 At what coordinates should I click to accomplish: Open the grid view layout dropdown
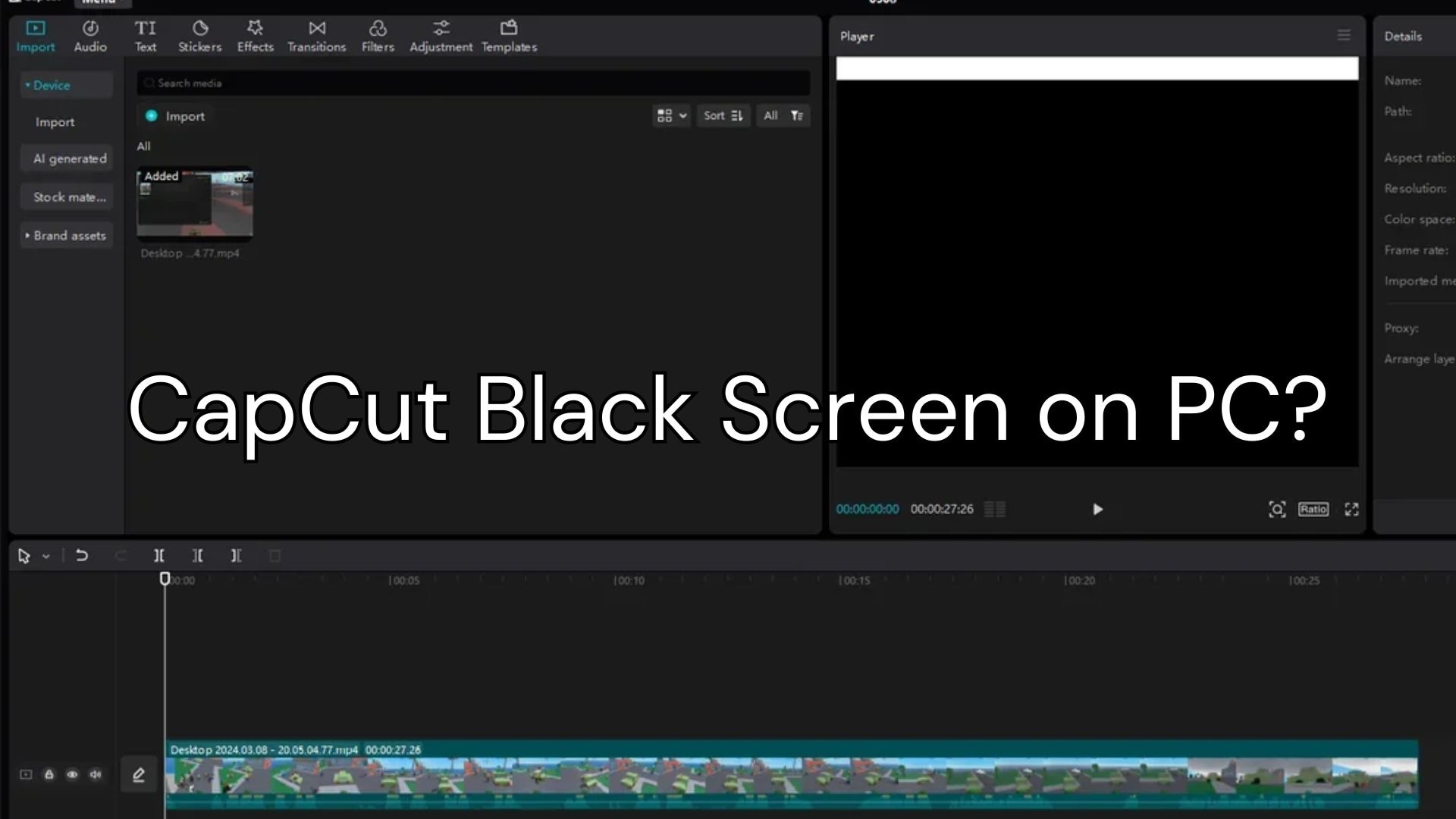[671, 115]
